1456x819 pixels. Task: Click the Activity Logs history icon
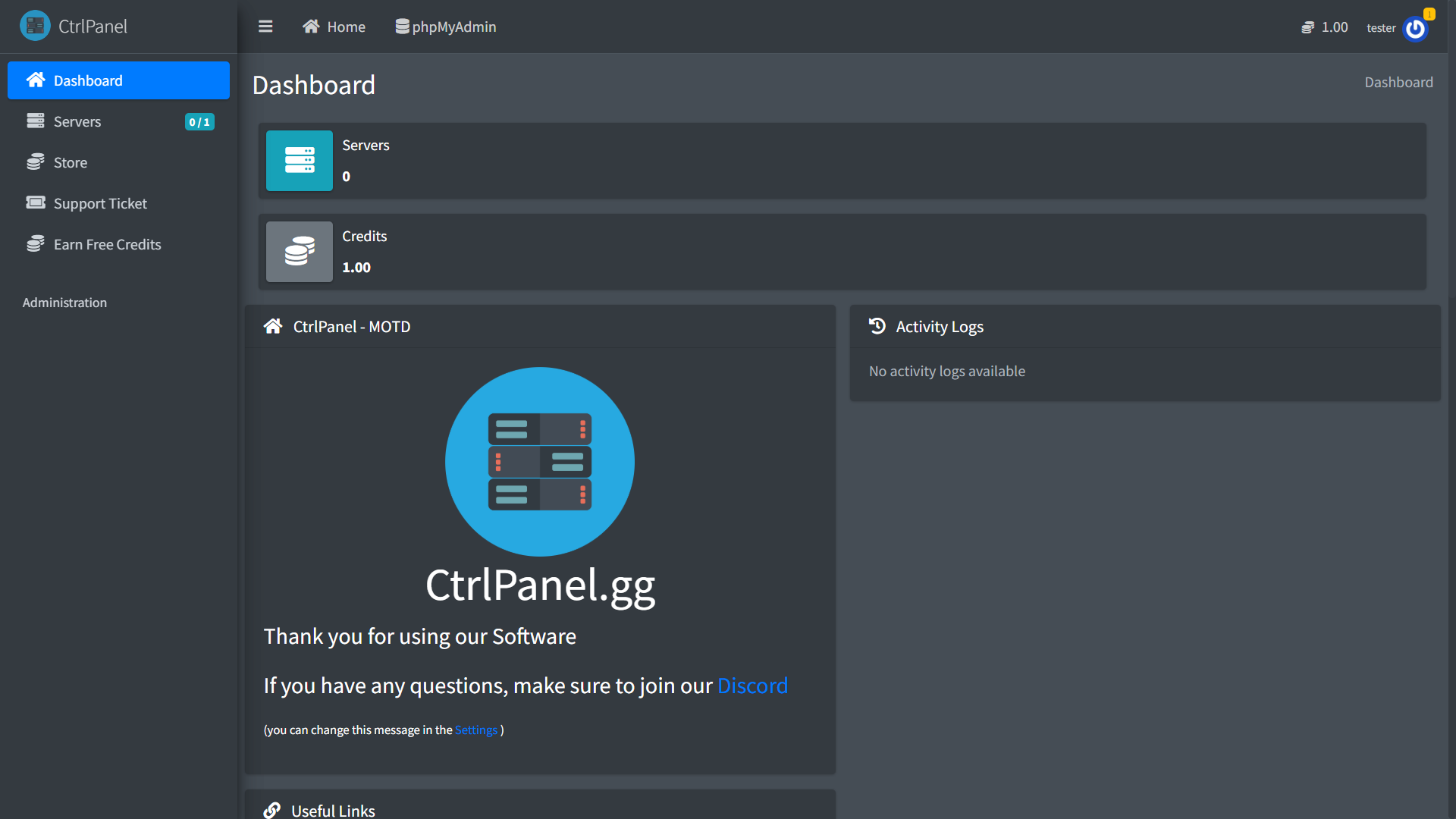tap(877, 326)
